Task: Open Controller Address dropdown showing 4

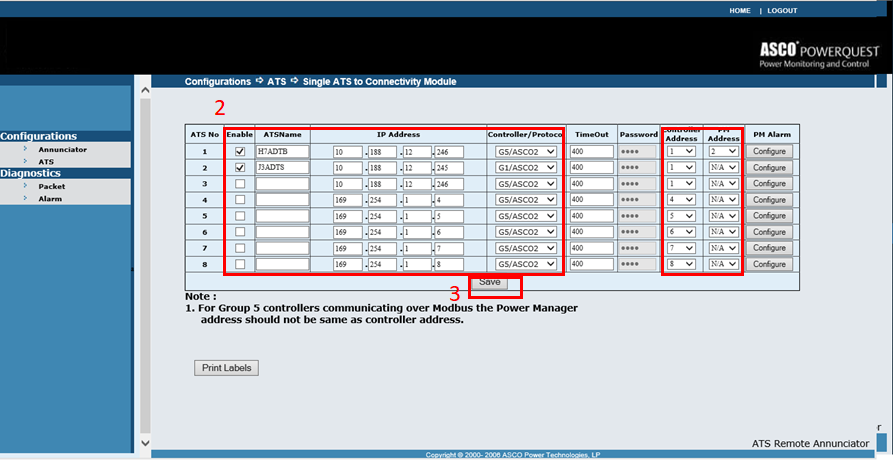Action: pyautogui.click(x=682, y=200)
